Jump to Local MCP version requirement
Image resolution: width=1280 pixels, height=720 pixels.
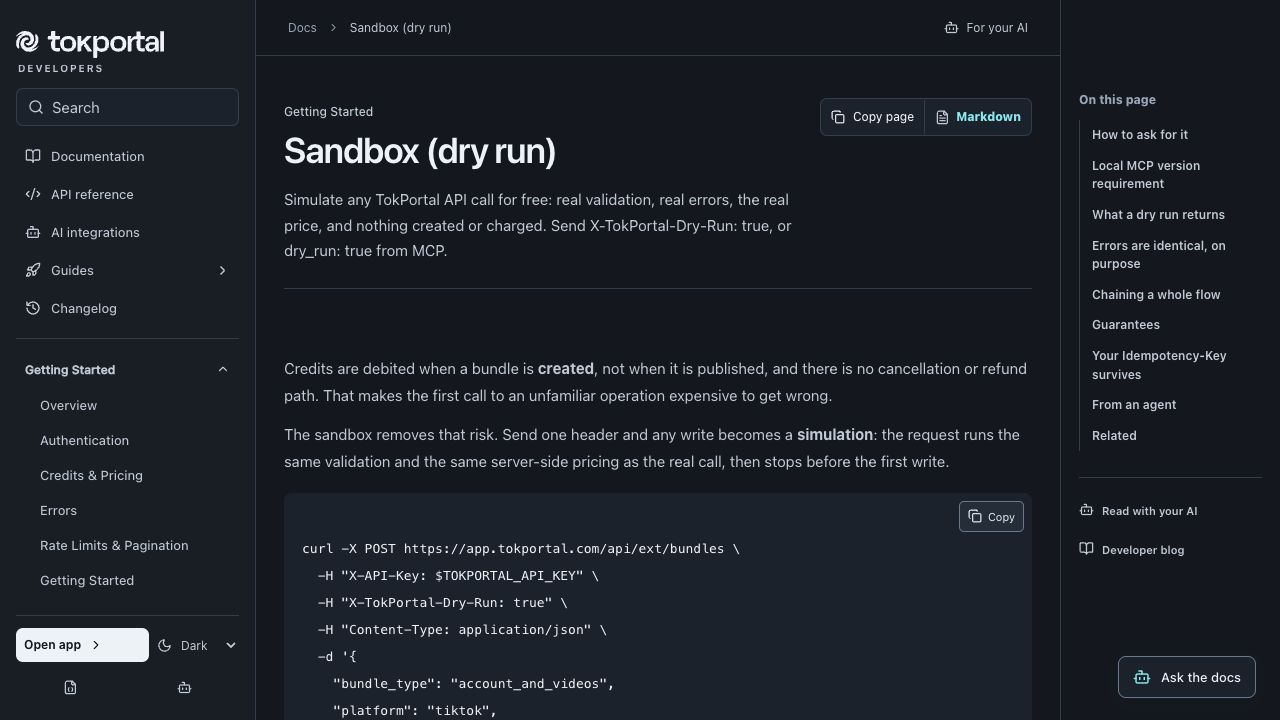point(1146,174)
